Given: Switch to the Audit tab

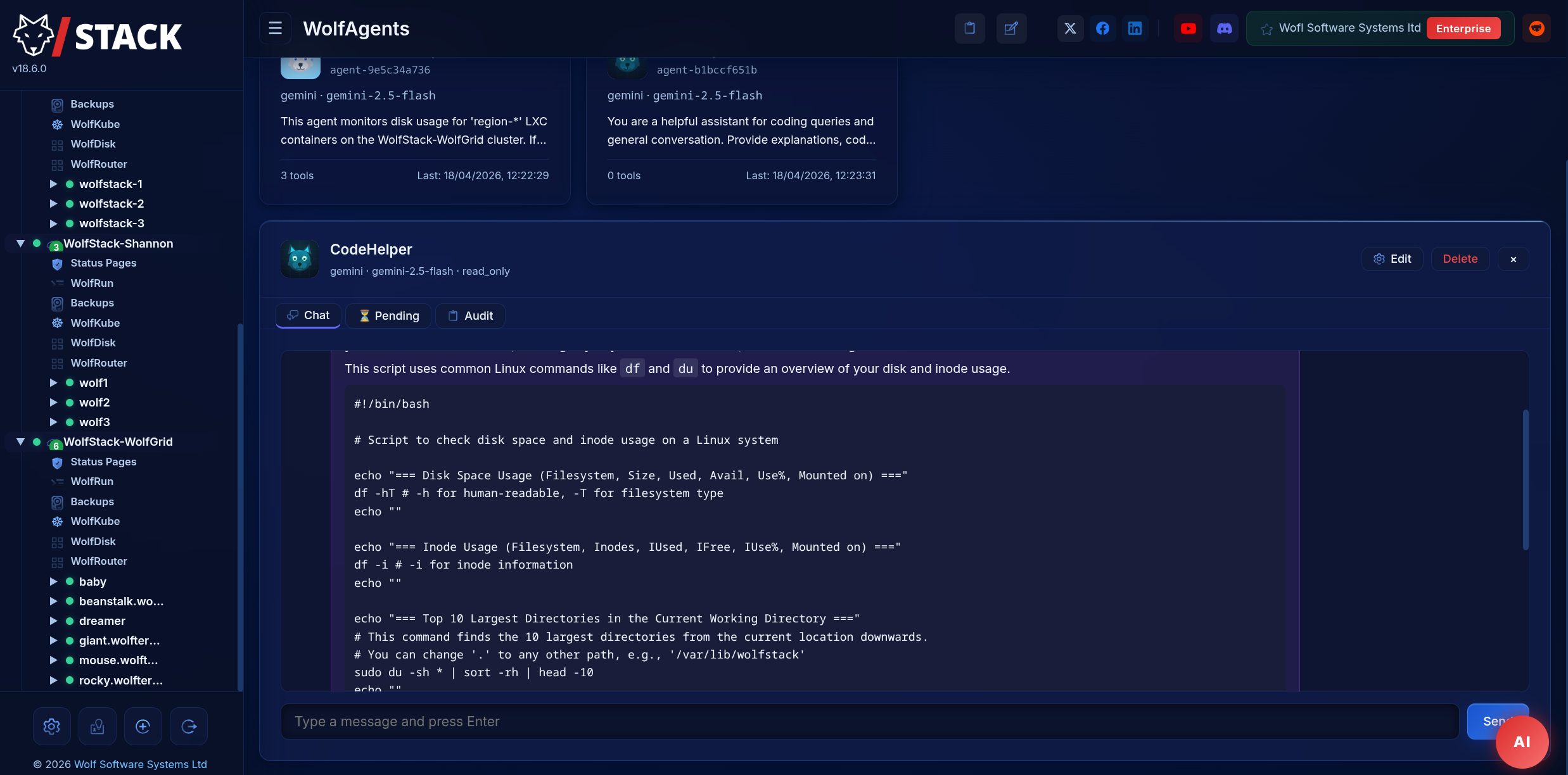Looking at the screenshot, I should (x=470, y=315).
